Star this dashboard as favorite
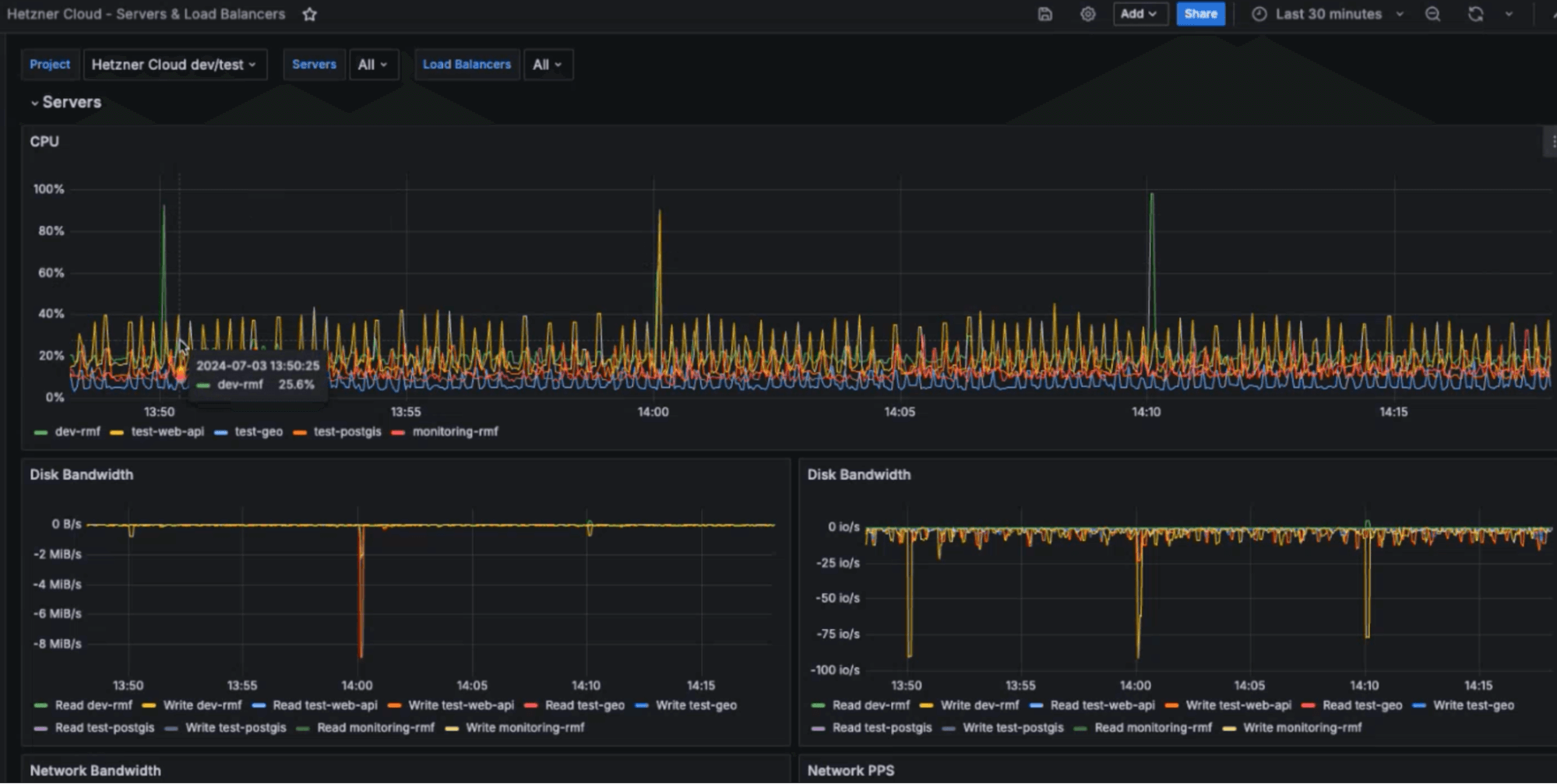This screenshot has width=1557, height=784. [x=309, y=14]
